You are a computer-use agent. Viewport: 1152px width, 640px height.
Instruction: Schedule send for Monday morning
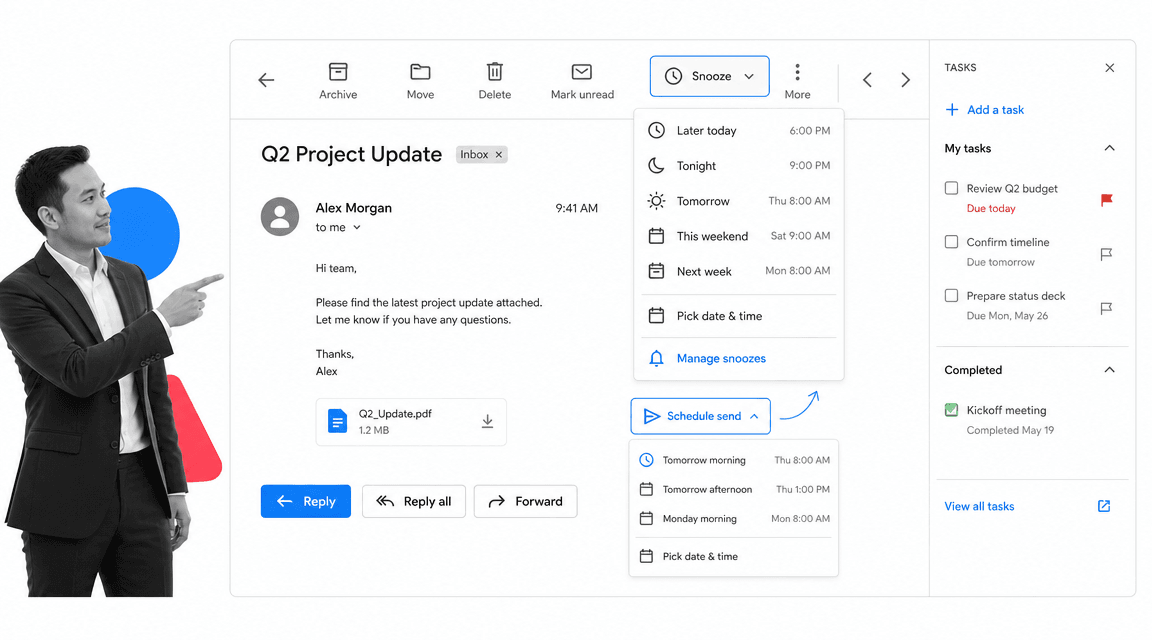pos(734,519)
